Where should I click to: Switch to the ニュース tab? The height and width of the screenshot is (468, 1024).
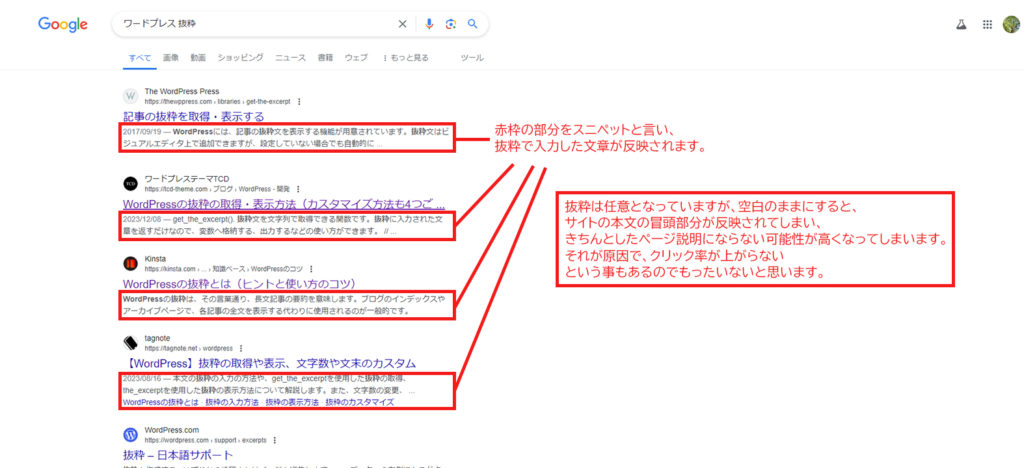pos(290,58)
